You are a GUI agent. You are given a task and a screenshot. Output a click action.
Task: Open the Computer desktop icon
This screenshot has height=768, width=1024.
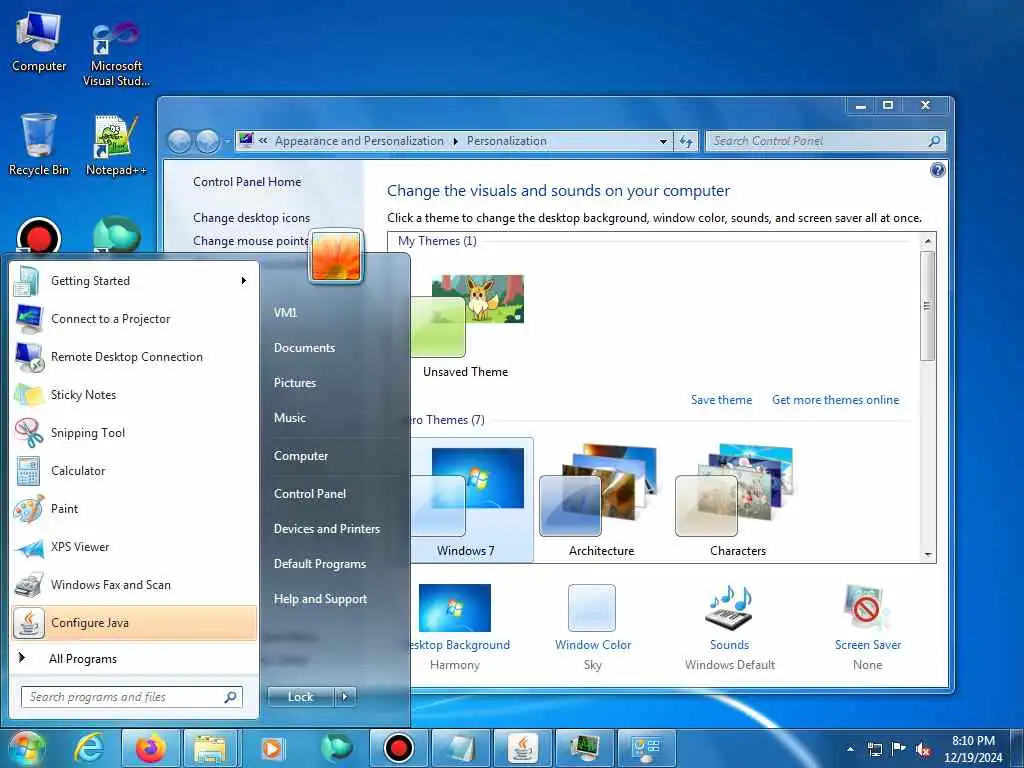click(x=39, y=40)
